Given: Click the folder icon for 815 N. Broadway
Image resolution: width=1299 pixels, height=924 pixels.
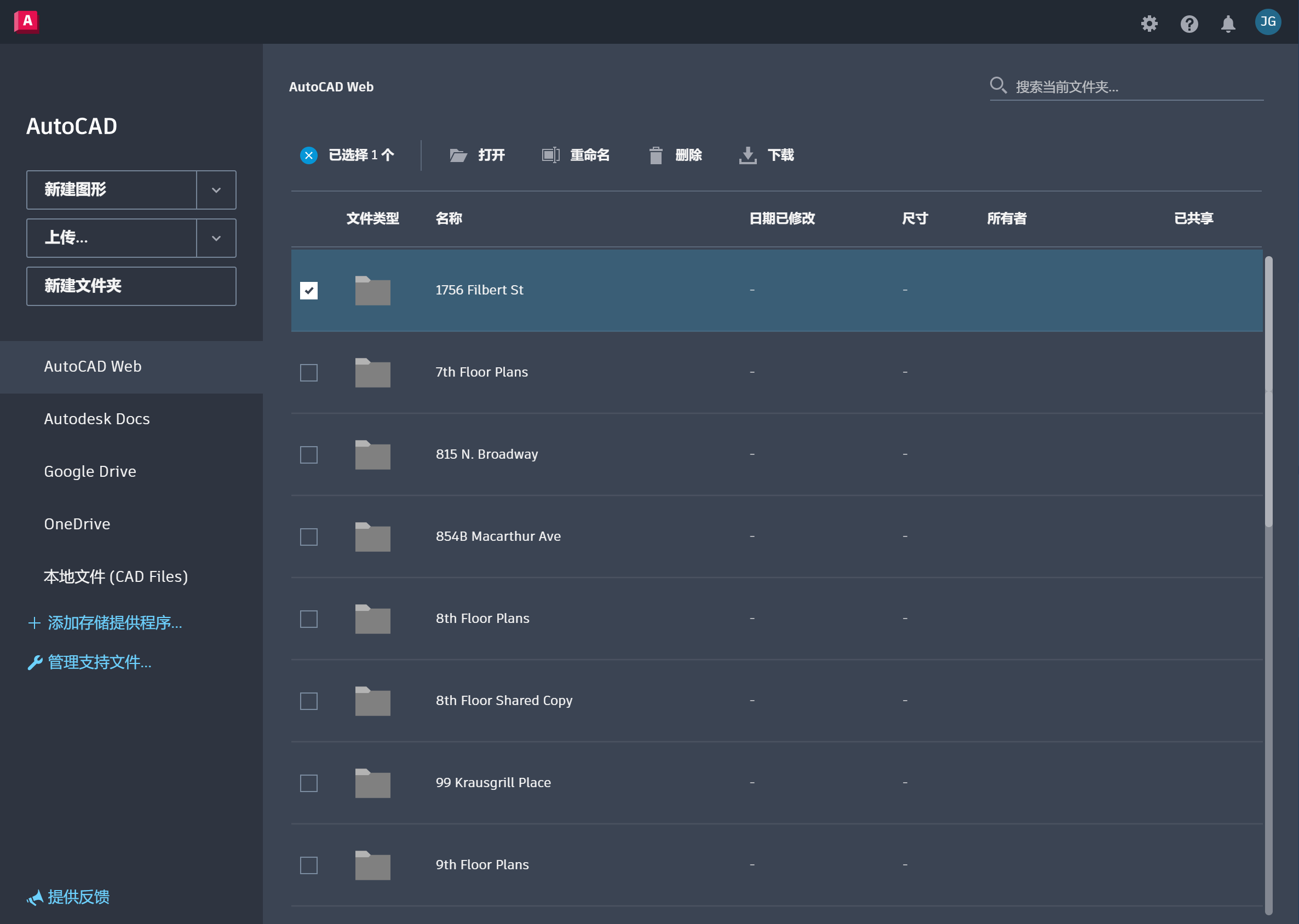Looking at the screenshot, I should click(372, 454).
